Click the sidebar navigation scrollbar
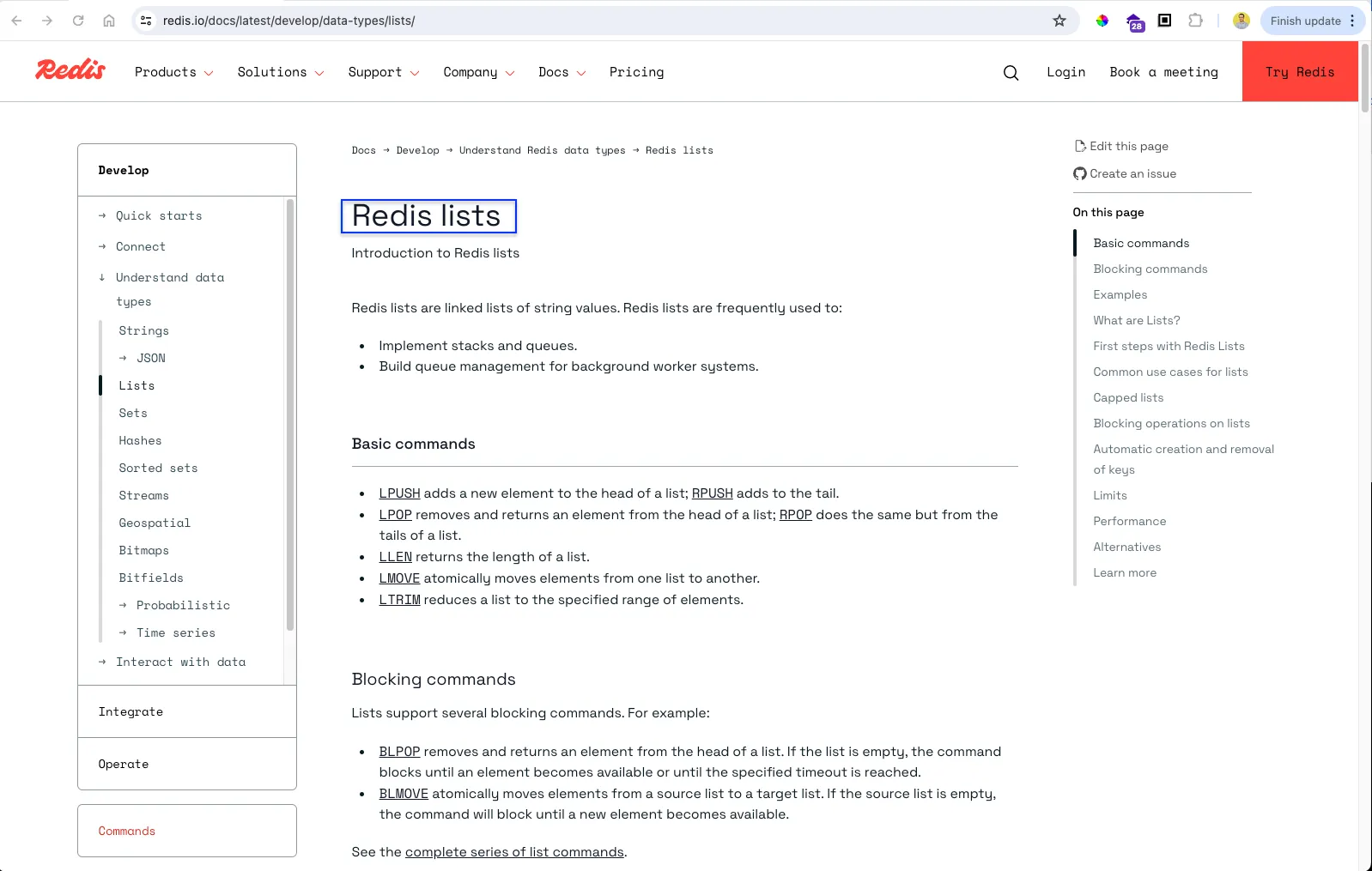Screen dimensions: 1372x871 pyautogui.click(x=290, y=415)
